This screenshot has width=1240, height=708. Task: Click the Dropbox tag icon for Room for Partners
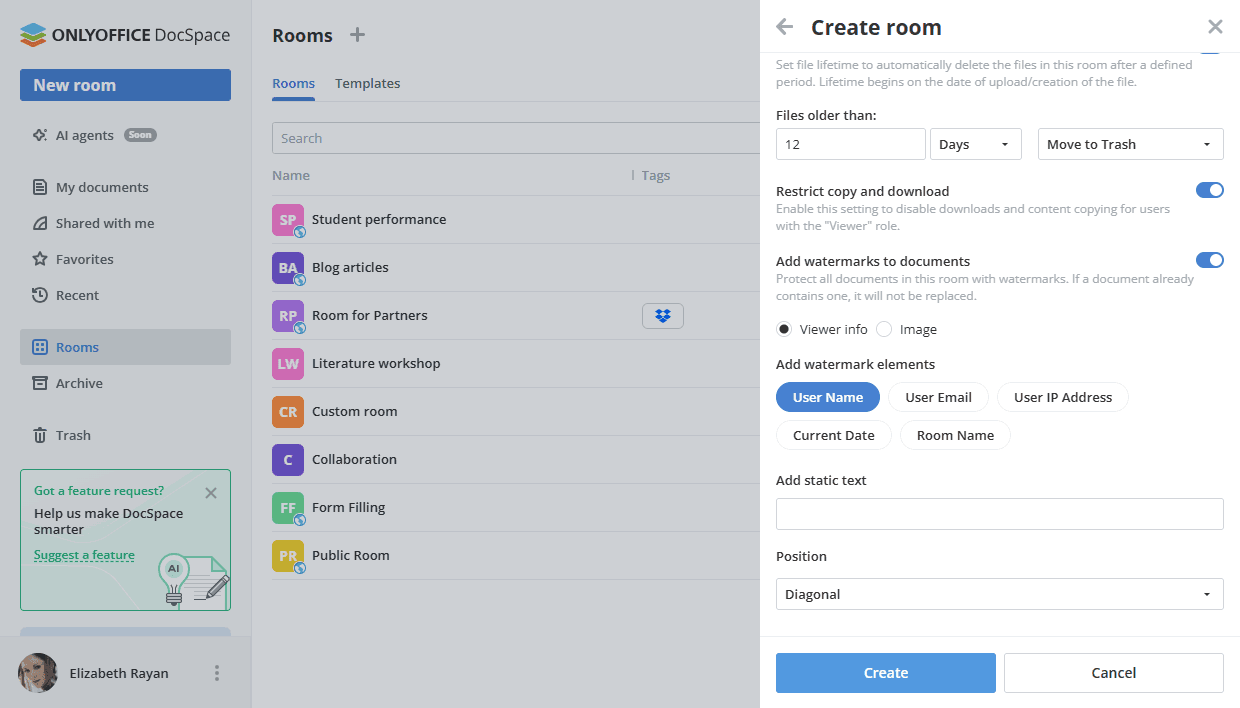tap(662, 316)
